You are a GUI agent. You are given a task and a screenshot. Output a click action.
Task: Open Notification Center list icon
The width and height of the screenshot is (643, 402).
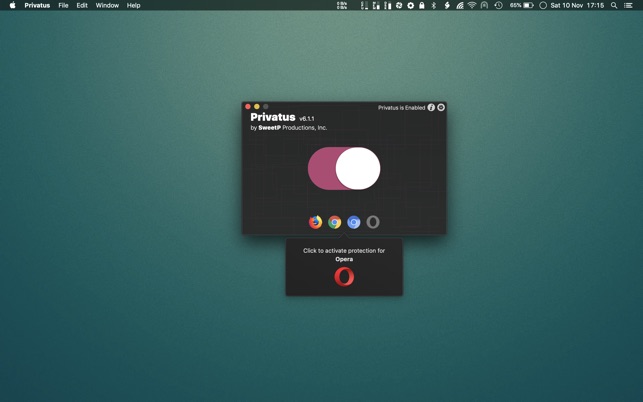click(628, 5)
